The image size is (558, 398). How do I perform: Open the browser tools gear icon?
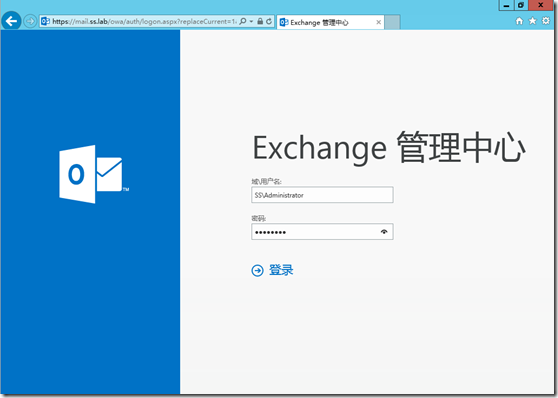pyautogui.click(x=546, y=21)
